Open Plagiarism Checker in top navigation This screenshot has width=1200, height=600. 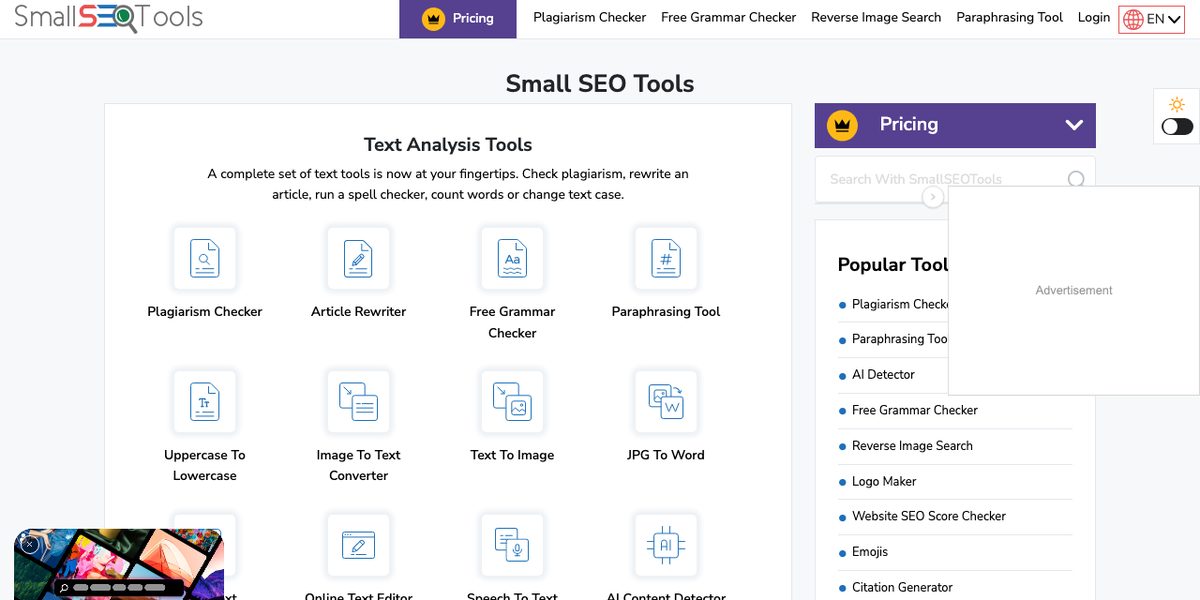[590, 17]
